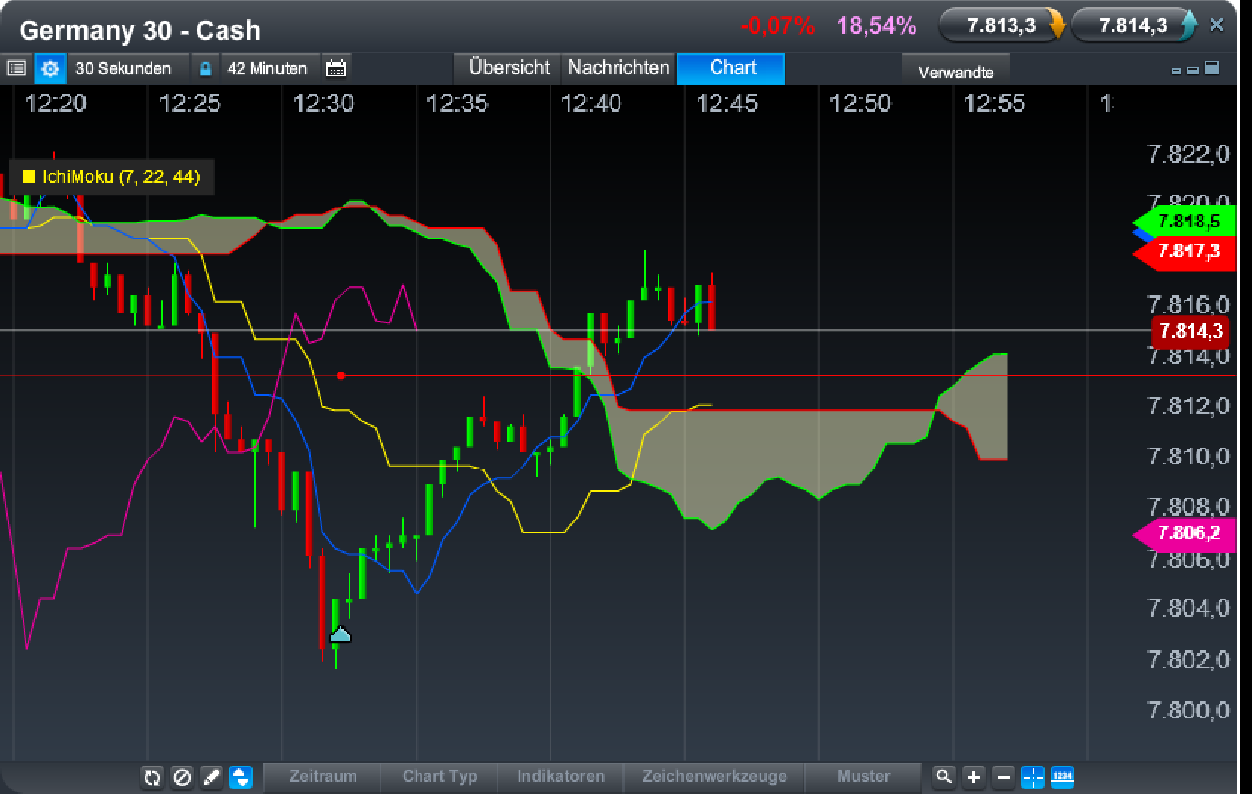This screenshot has height=794, width=1252.
Task: Select the Chart tab
Action: pyautogui.click(x=733, y=68)
